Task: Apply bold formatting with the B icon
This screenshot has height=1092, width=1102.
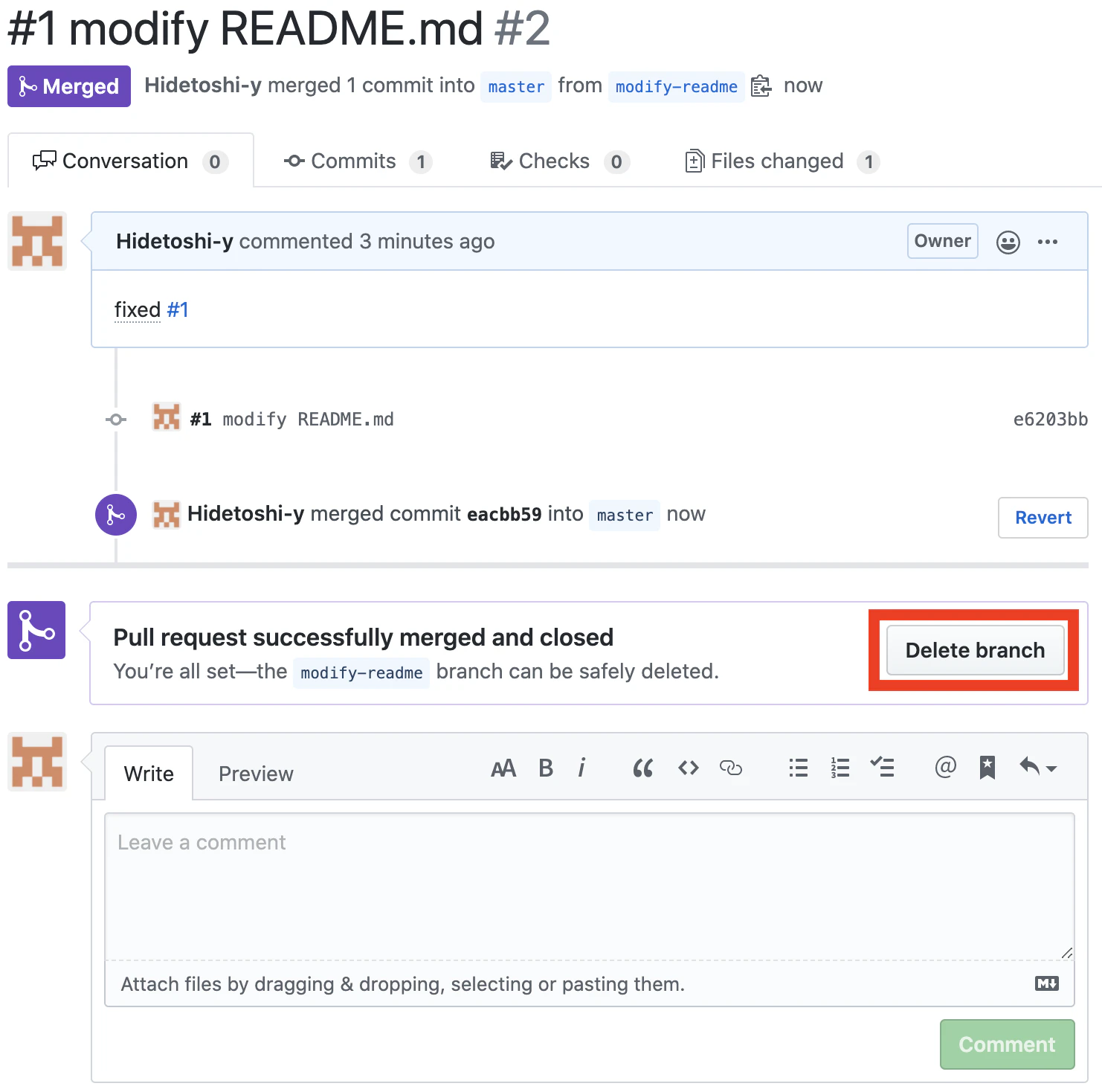Action: click(546, 768)
